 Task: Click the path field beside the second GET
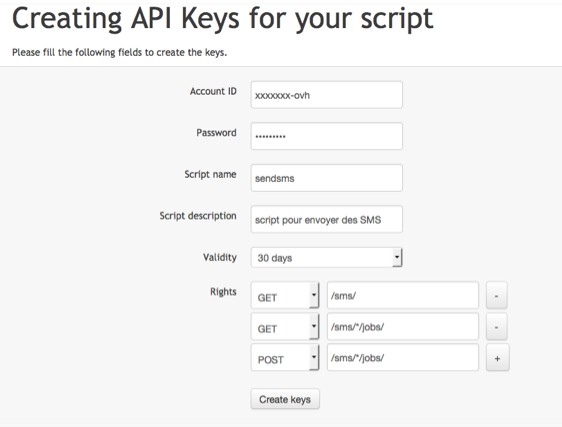point(403,327)
